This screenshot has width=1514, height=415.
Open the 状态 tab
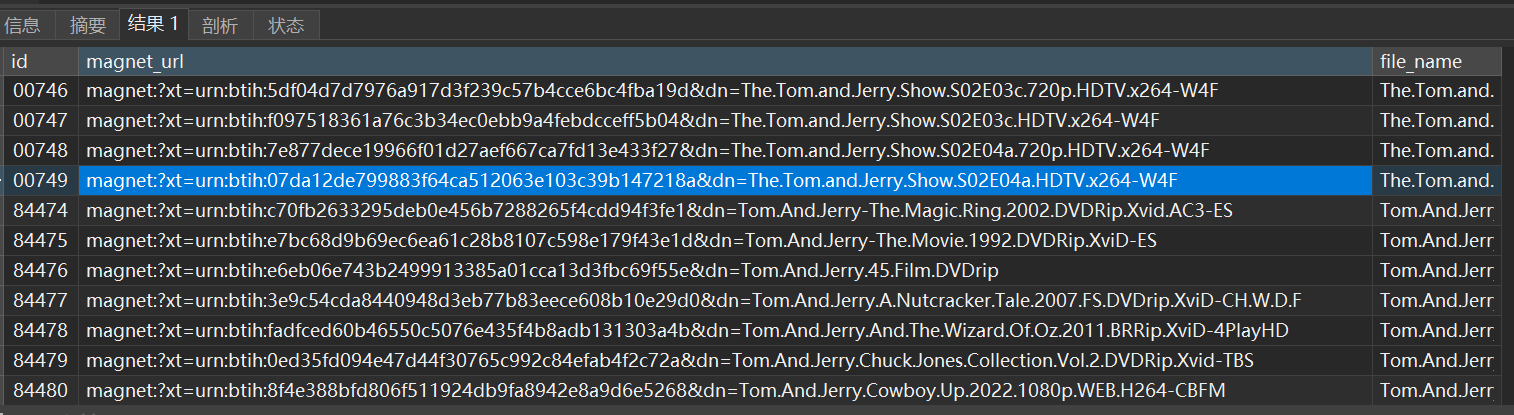[286, 25]
